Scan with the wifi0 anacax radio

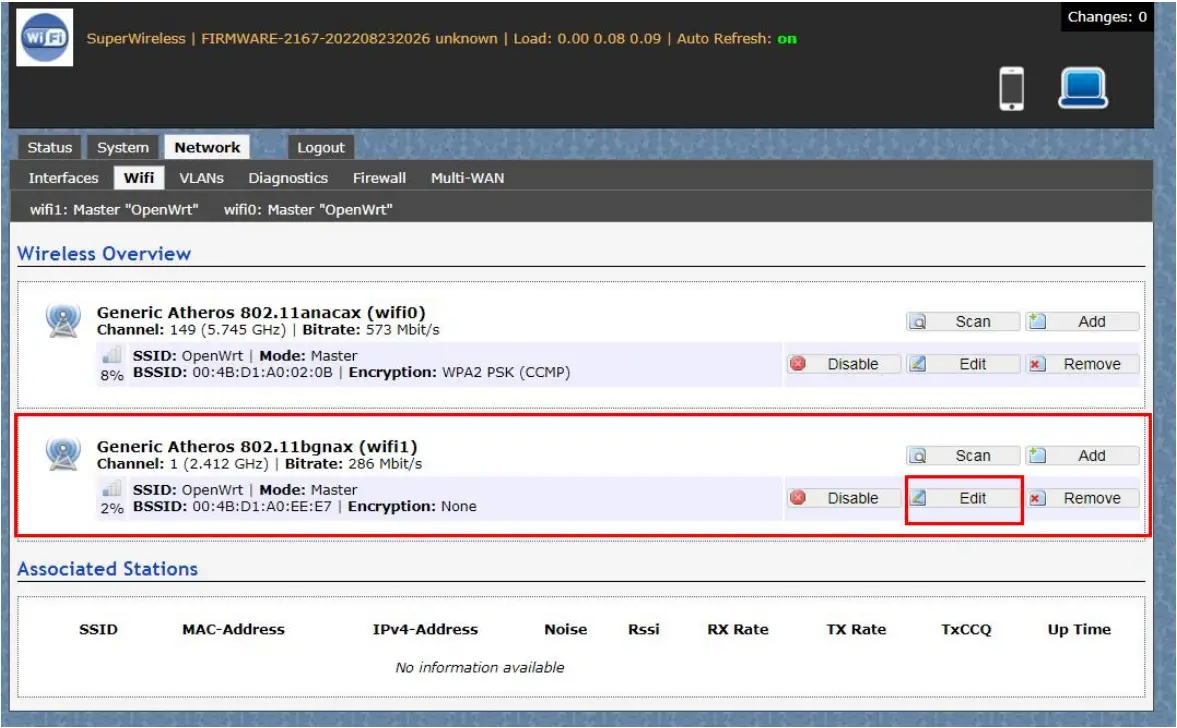click(963, 321)
